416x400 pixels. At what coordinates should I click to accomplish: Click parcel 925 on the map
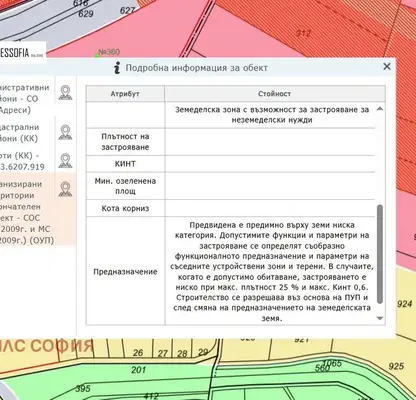pyautogui.click(x=396, y=366)
